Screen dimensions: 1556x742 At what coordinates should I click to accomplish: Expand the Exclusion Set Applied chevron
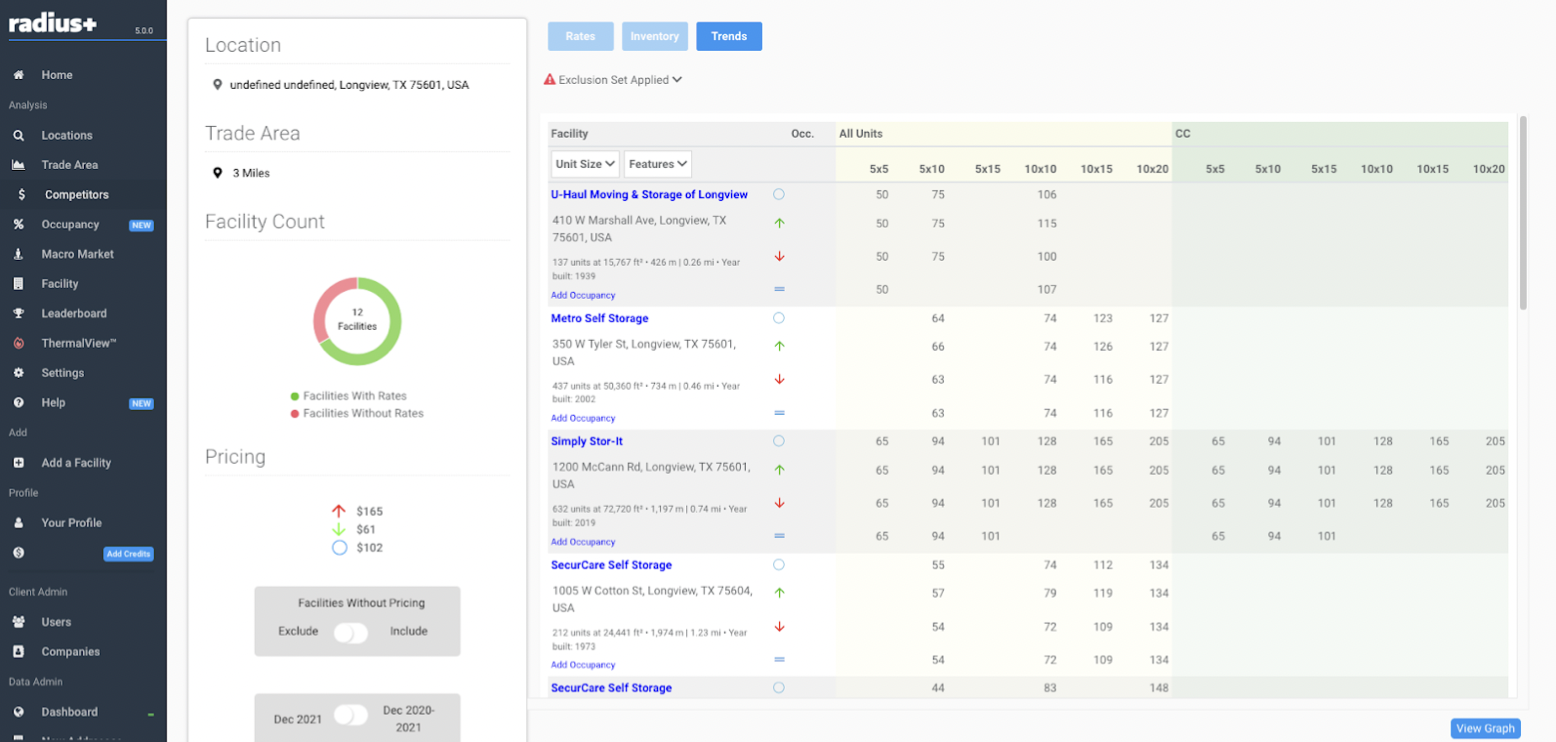pos(677,79)
